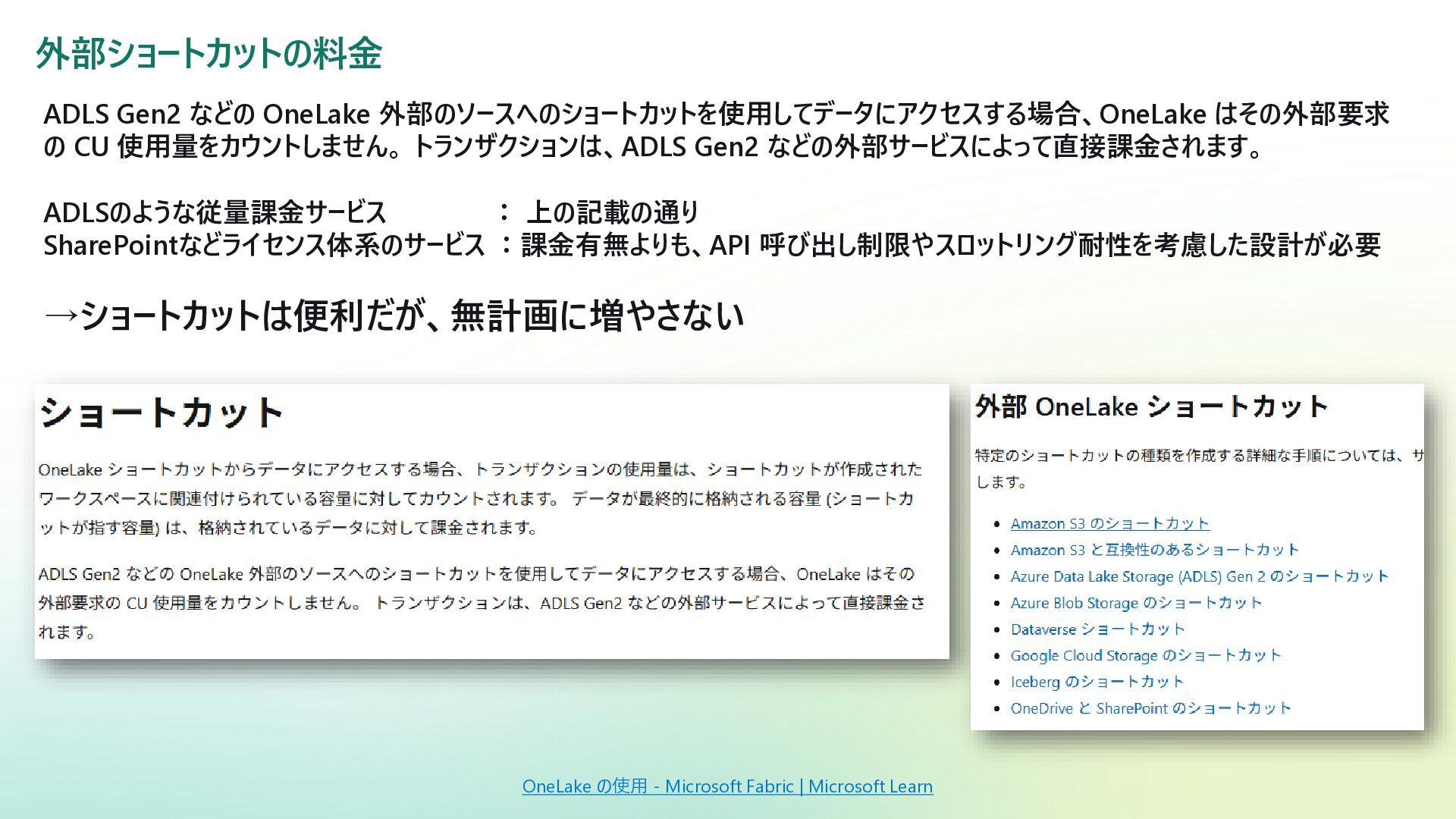Click the slide title 外部ショートカットの料金
The height and width of the screenshot is (819, 1456).
[209, 54]
